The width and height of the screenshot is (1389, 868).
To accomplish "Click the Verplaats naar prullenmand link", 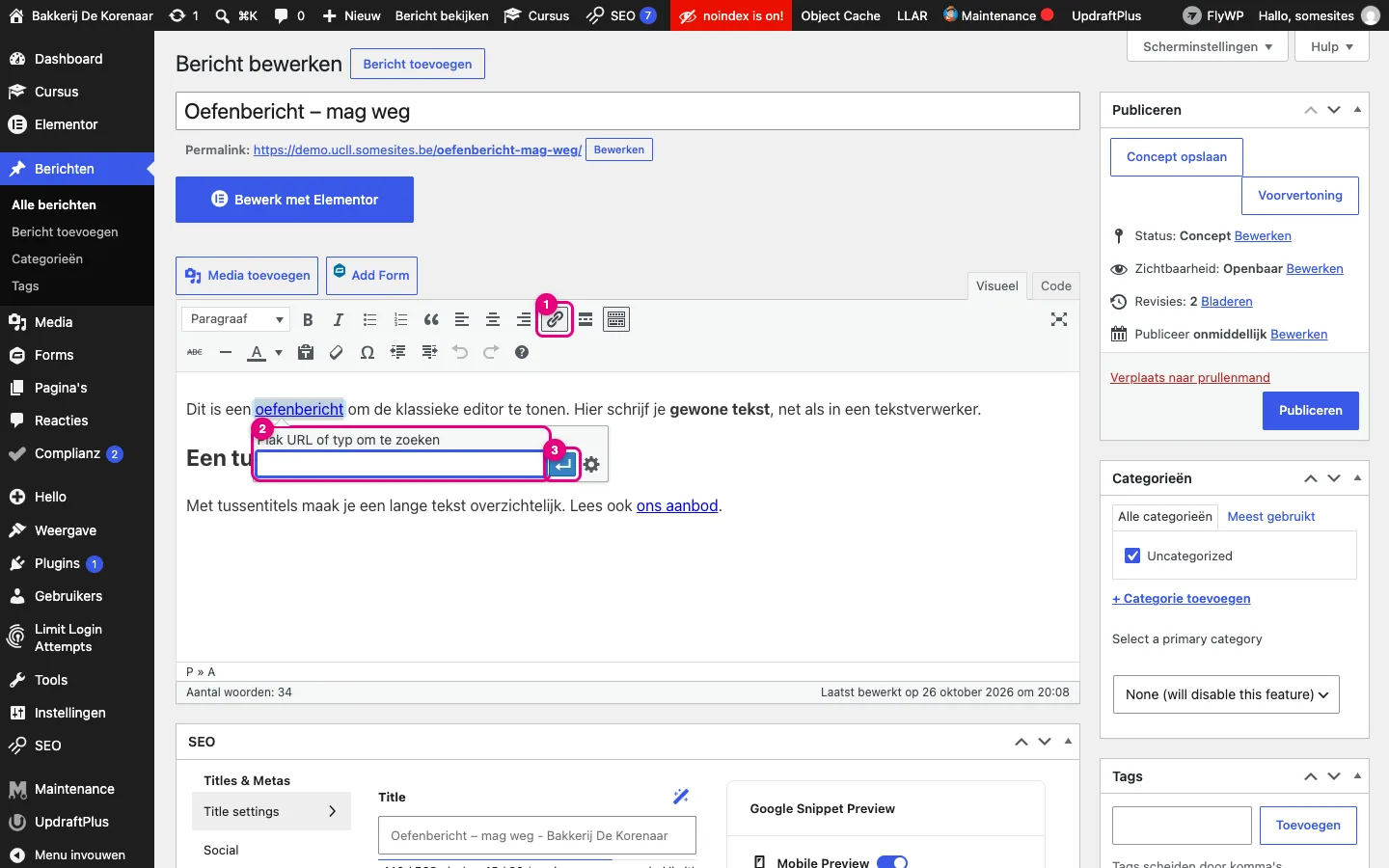I will 1190,378.
